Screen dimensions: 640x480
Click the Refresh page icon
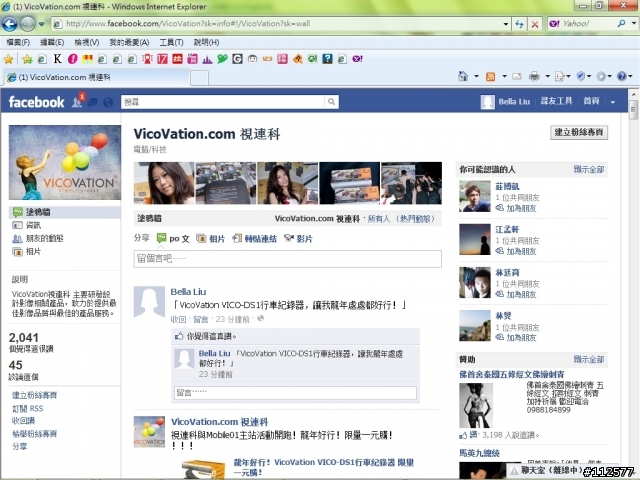point(519,24)
